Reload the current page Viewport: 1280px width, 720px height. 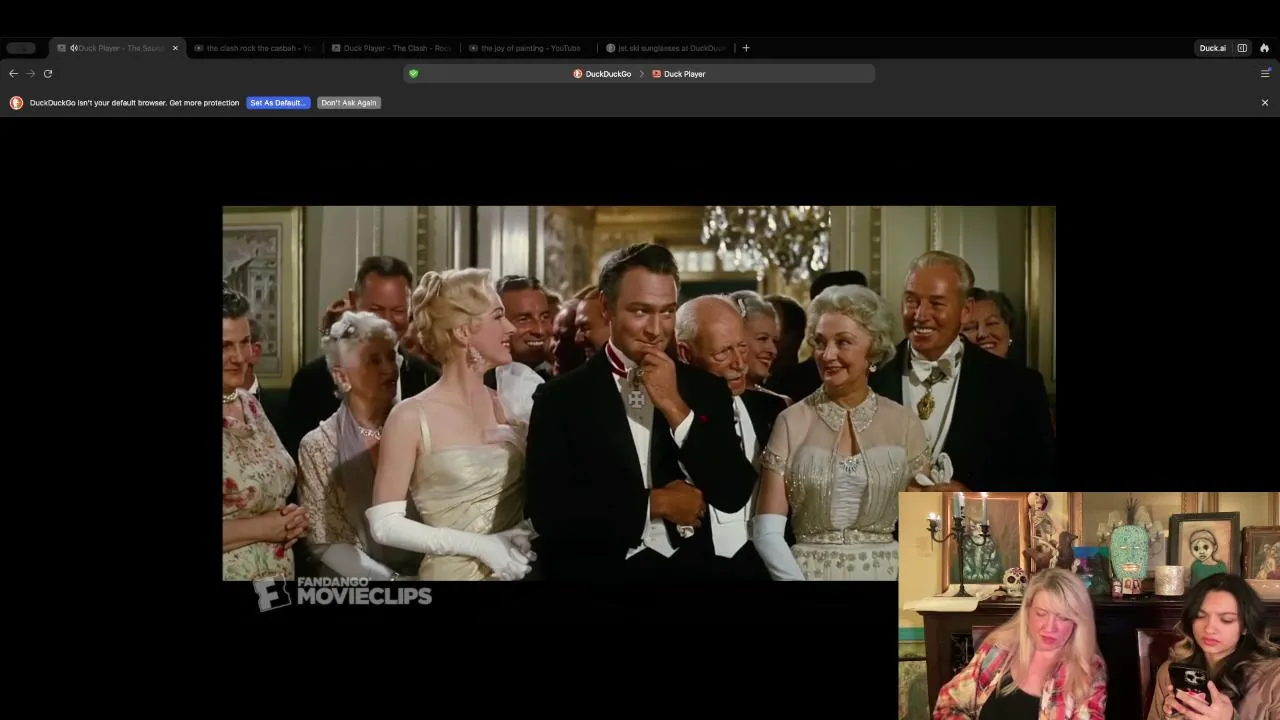47,73
